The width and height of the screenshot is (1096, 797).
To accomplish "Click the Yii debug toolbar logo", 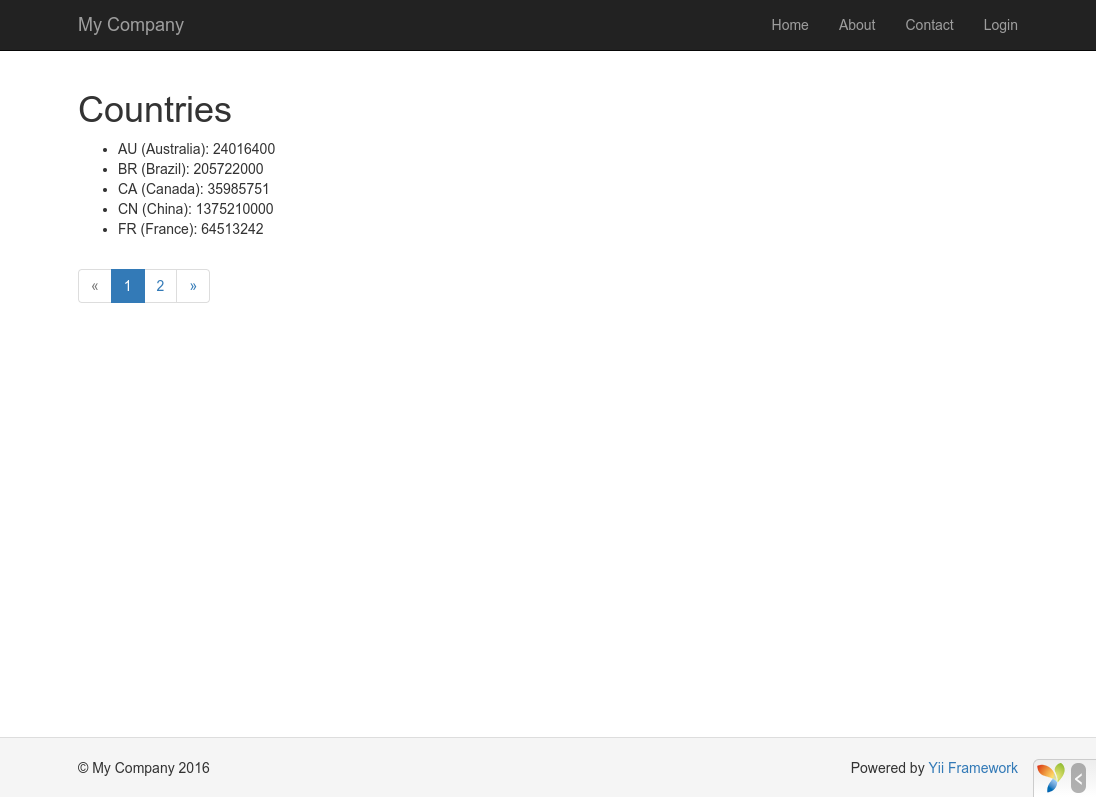I will point(1051,777).
